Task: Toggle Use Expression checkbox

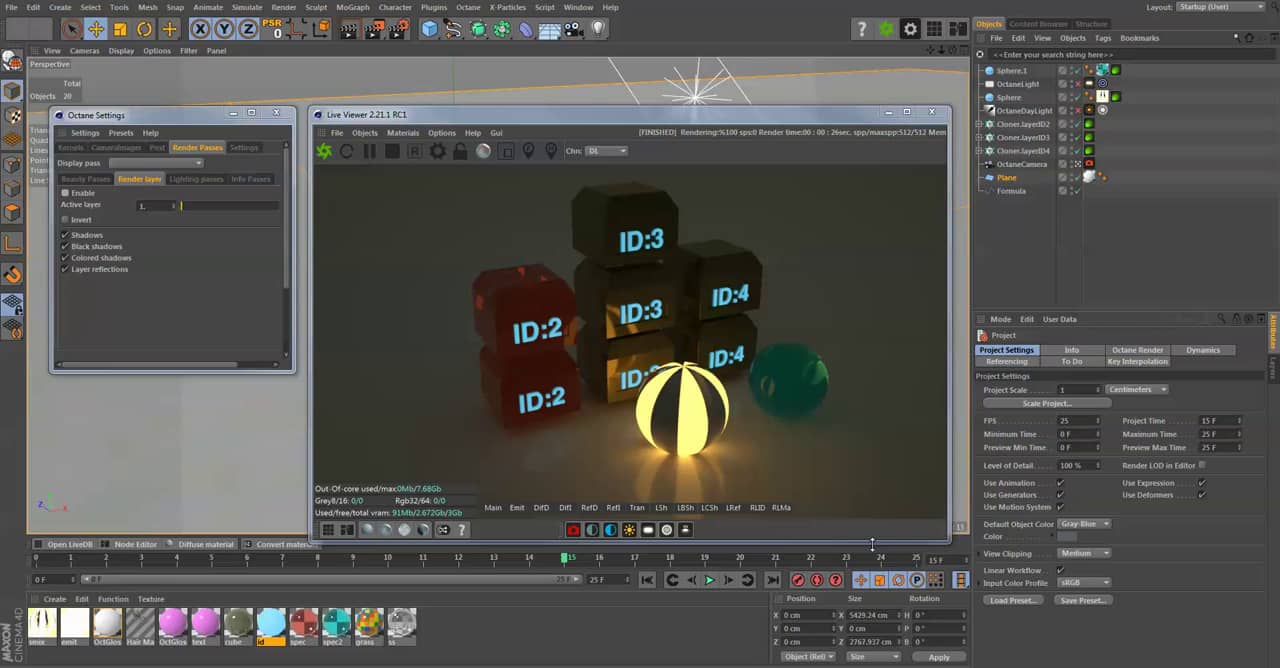Action: [x=1202, y=483]
